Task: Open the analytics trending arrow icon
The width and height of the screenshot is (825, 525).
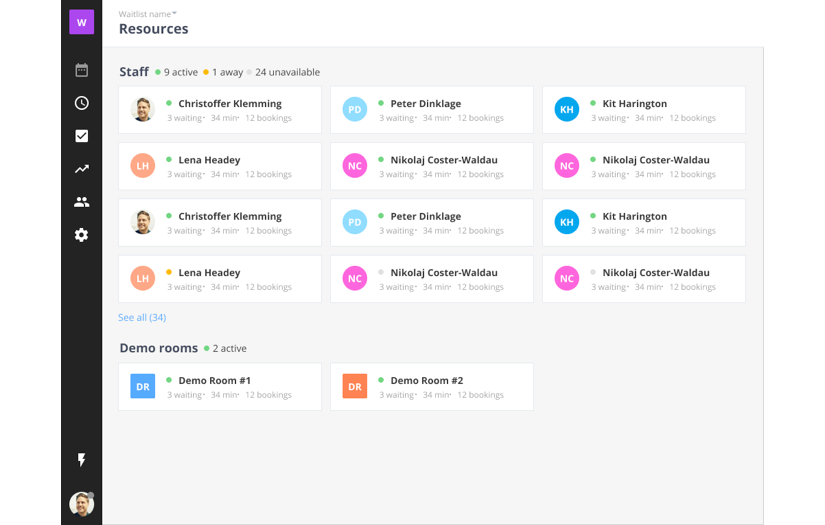Action: click(x=82, y=169)
